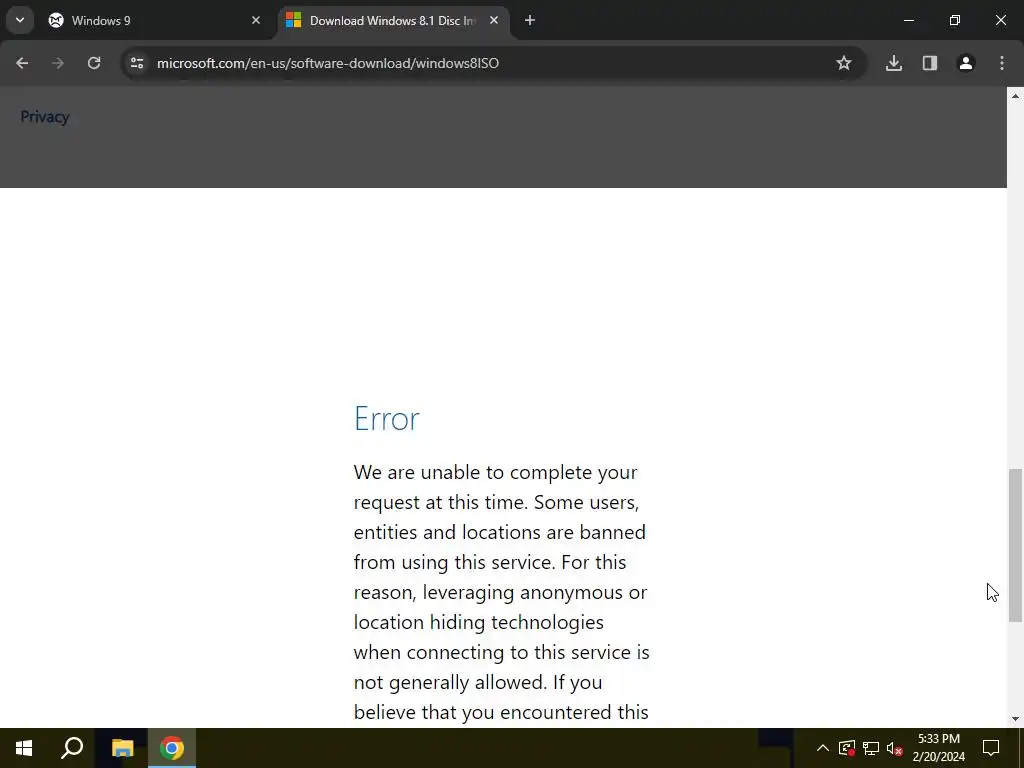Restore down the Chrome window
This screenshot has height=768, width=1024.
coord(955,20)
